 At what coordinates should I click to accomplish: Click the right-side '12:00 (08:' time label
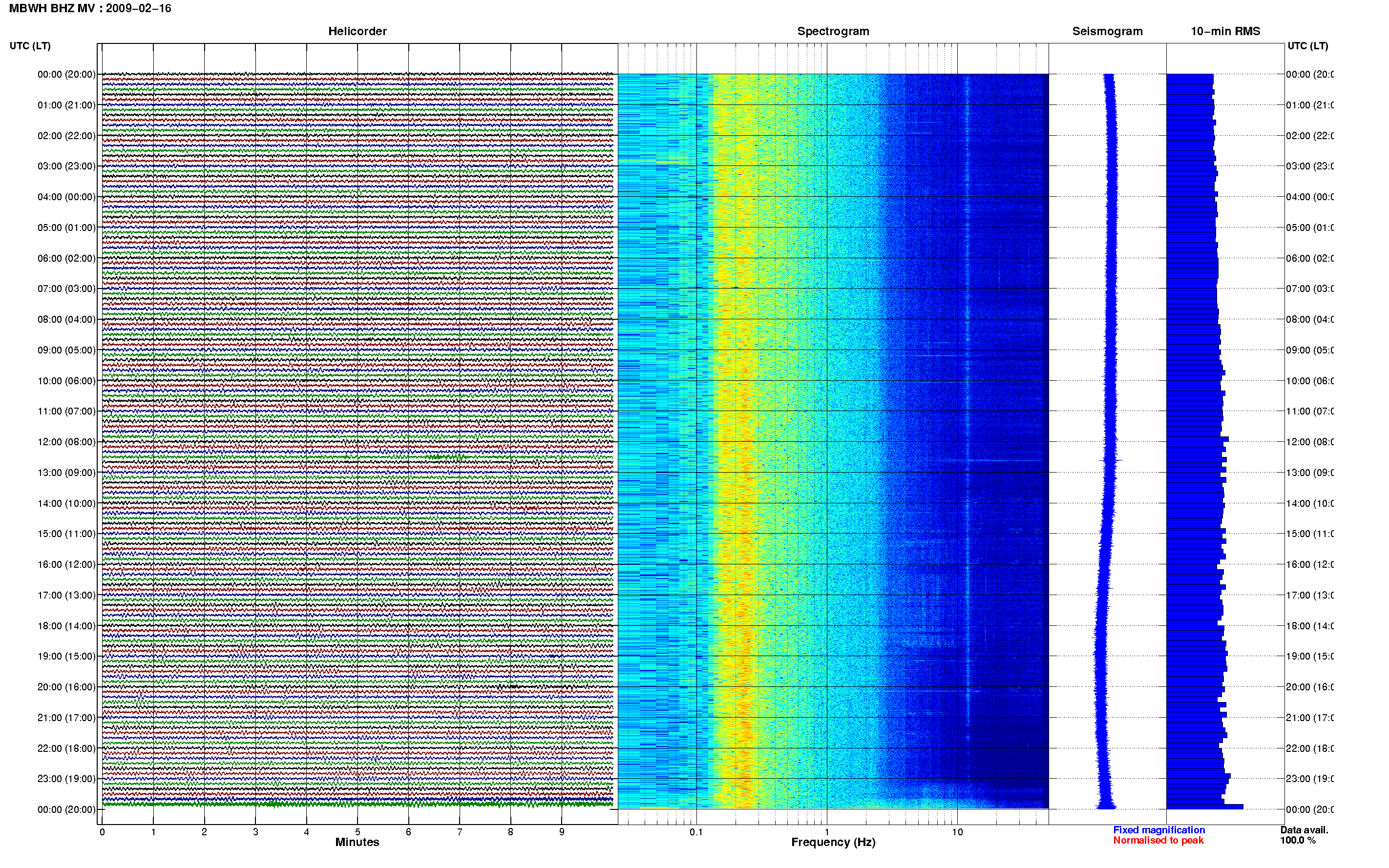(1309, 442)
